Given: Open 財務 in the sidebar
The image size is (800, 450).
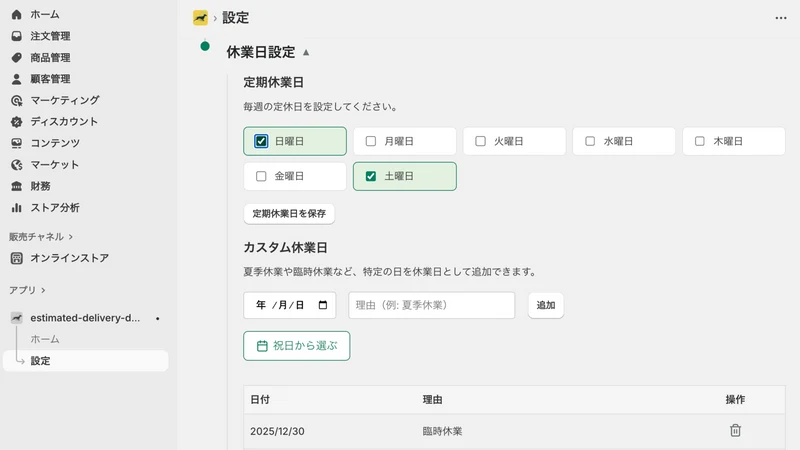Looking at the screenshot, I should pyautogui.click(x=40, y=186).
